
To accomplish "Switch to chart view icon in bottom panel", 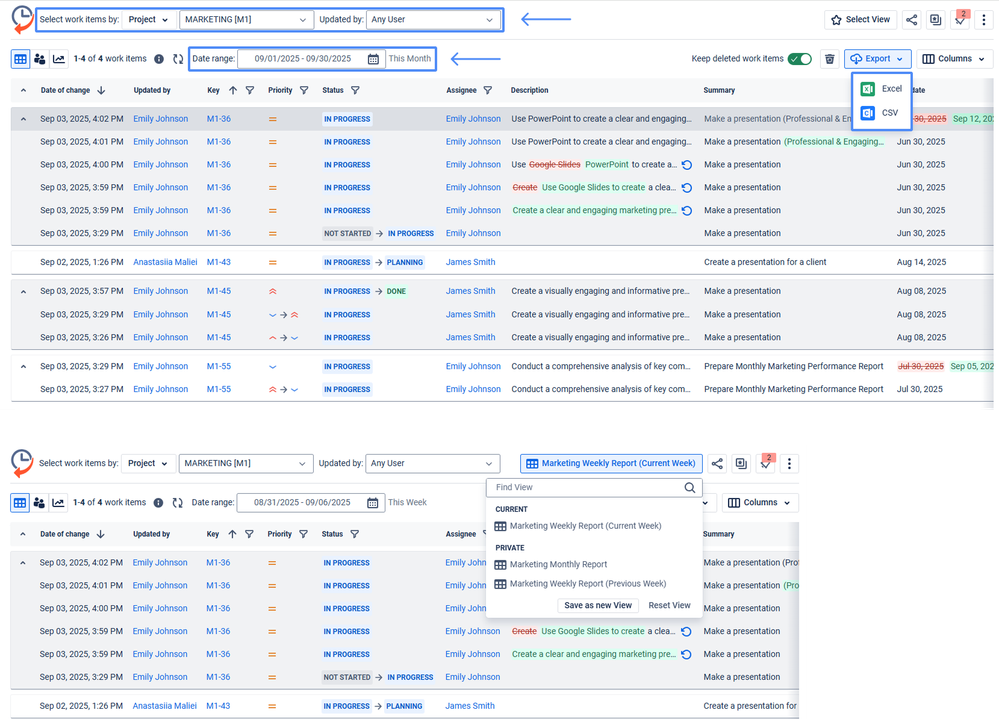I will (58, 502).
